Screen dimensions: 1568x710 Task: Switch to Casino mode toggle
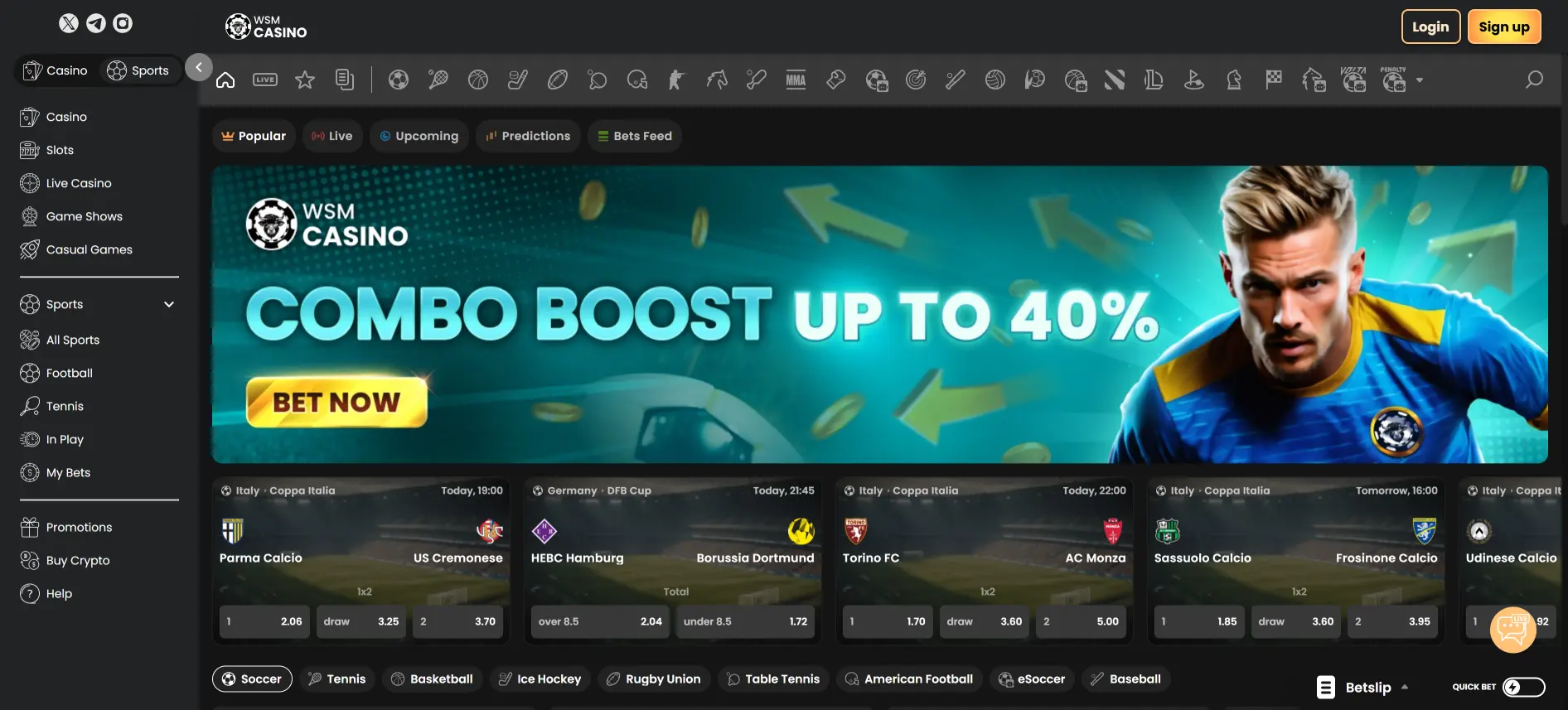tap(56, 70)
